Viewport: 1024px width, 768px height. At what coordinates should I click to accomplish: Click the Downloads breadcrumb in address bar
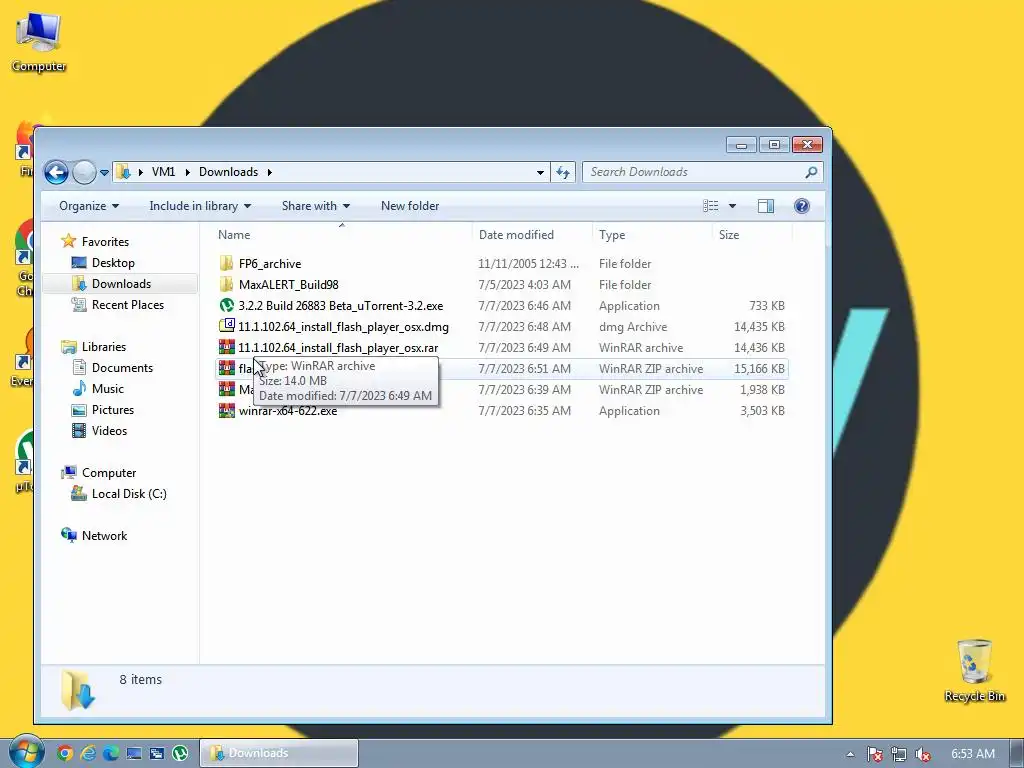coord(228,172)
